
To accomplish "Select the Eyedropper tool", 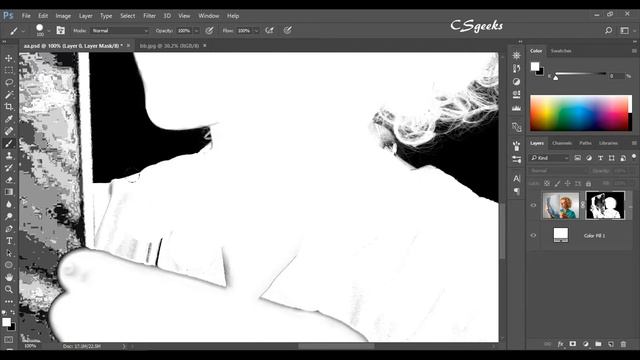I will [x=9, y=119].
